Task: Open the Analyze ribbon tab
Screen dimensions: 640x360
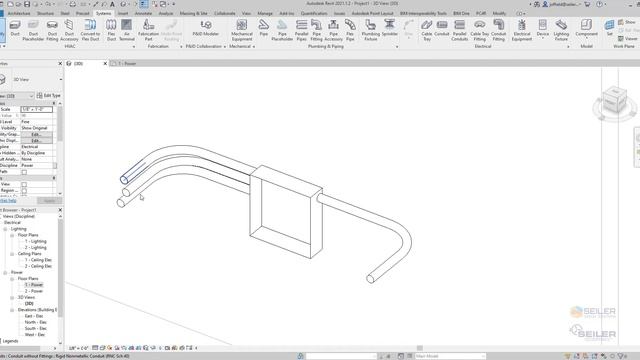Action: (166, 13)
